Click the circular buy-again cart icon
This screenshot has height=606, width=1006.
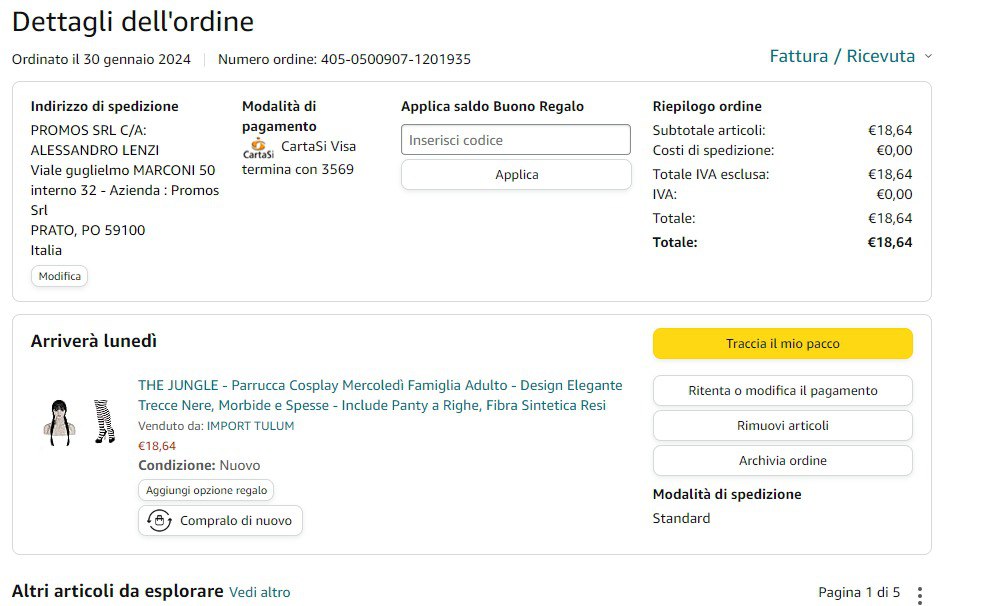(x=158, y=520)
